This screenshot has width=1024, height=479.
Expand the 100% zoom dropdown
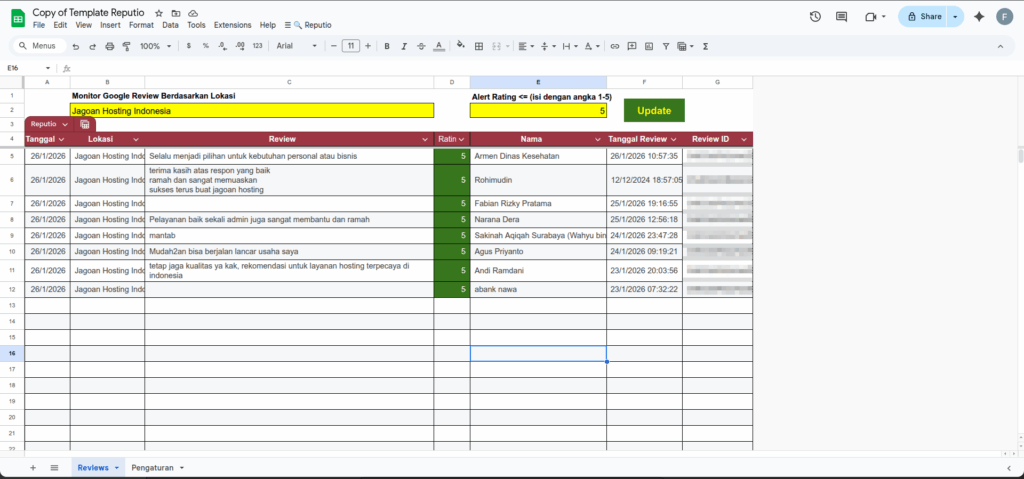[x=154, y=46]
